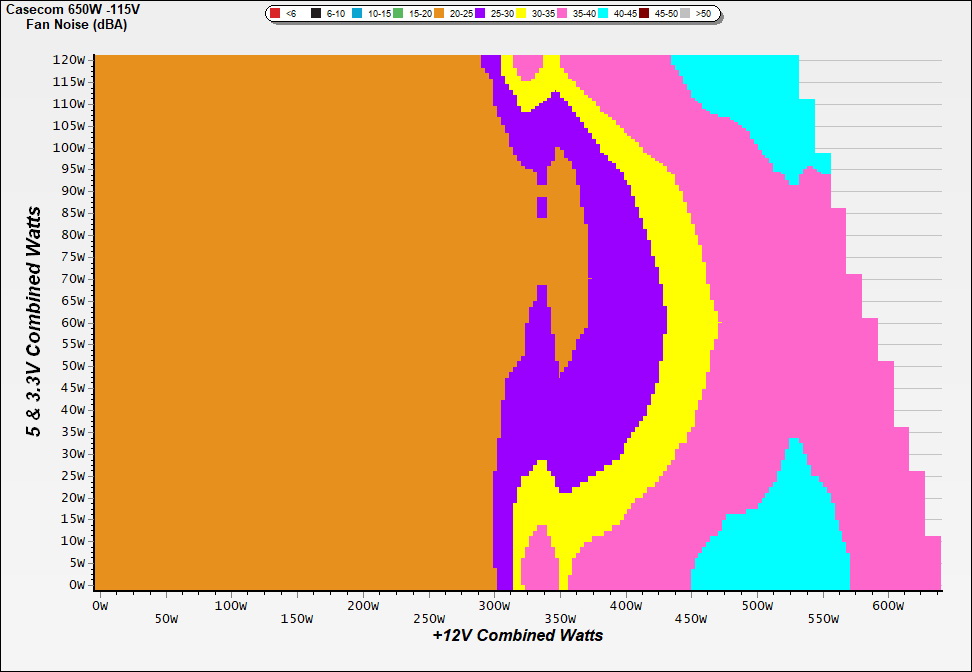972x672 pixels.
Task: Click the 600W label on horizontal axis
Action: (x=889, y=605)
